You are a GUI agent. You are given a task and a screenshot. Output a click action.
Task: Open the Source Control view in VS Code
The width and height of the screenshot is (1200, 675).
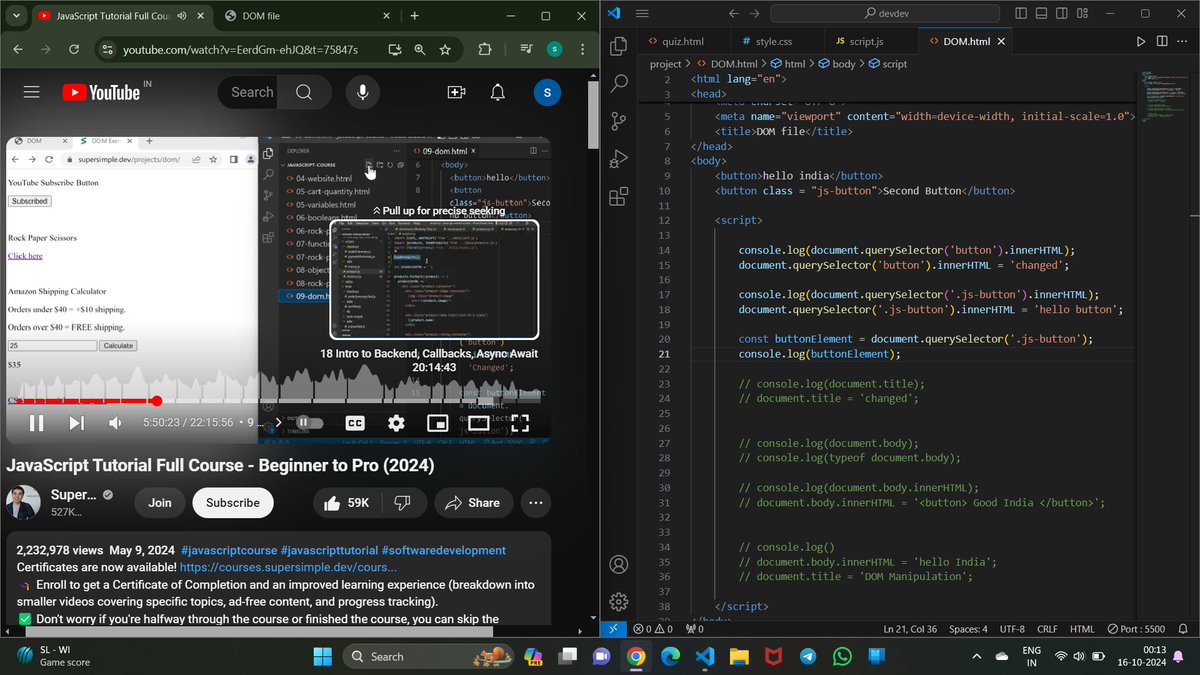tap(618, 121)
